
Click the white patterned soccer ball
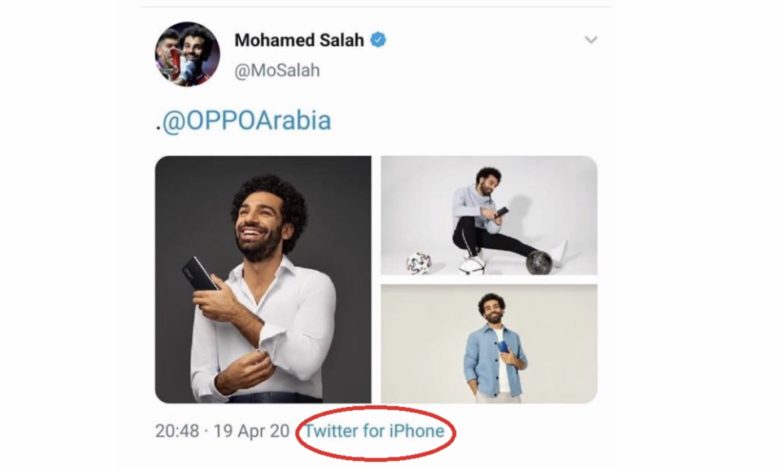418,264
